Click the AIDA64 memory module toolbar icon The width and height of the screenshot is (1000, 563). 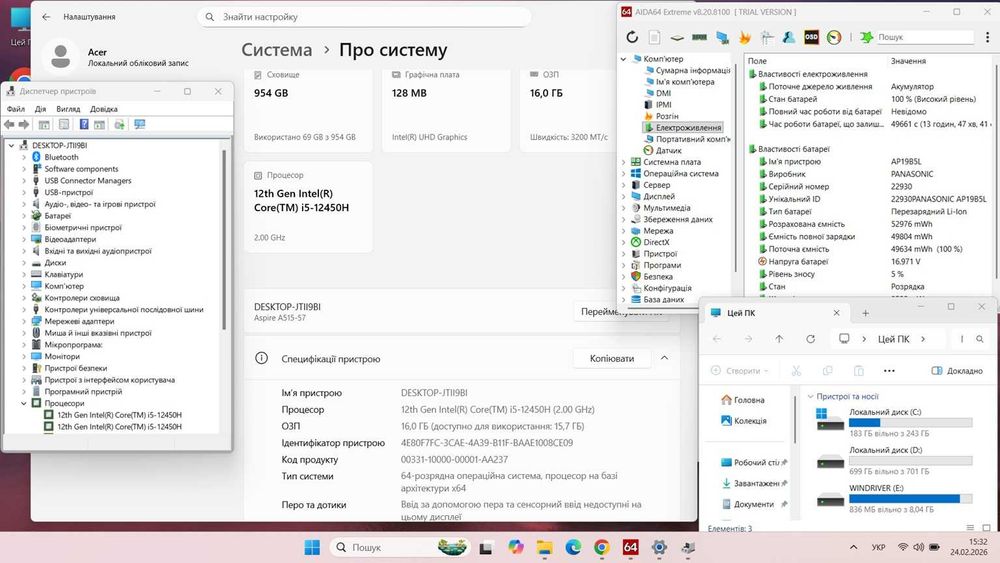700,37
